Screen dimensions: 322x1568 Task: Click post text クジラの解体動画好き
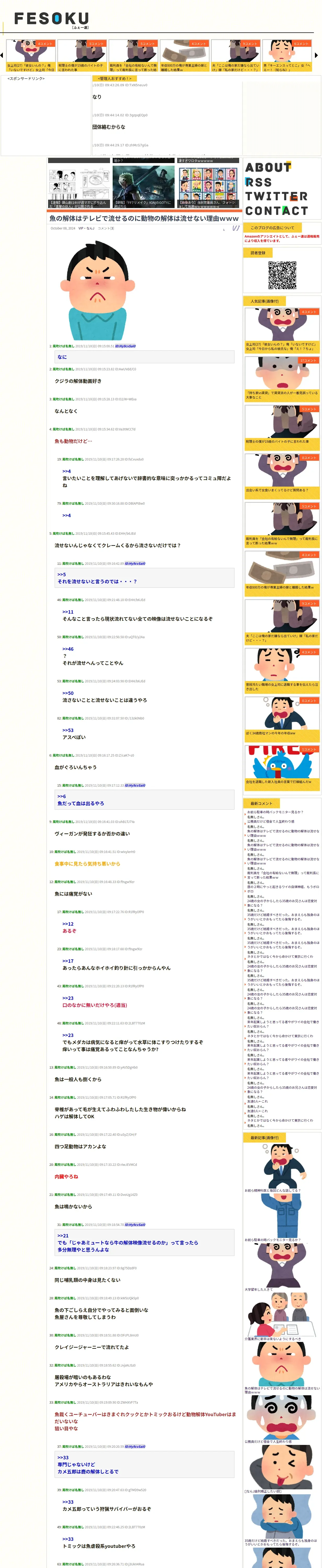[78, 381]
